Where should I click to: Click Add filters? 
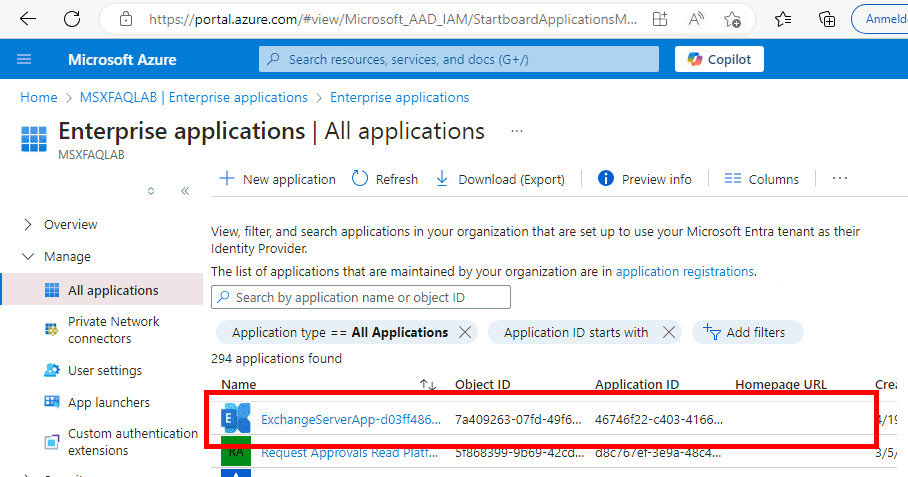747,332
